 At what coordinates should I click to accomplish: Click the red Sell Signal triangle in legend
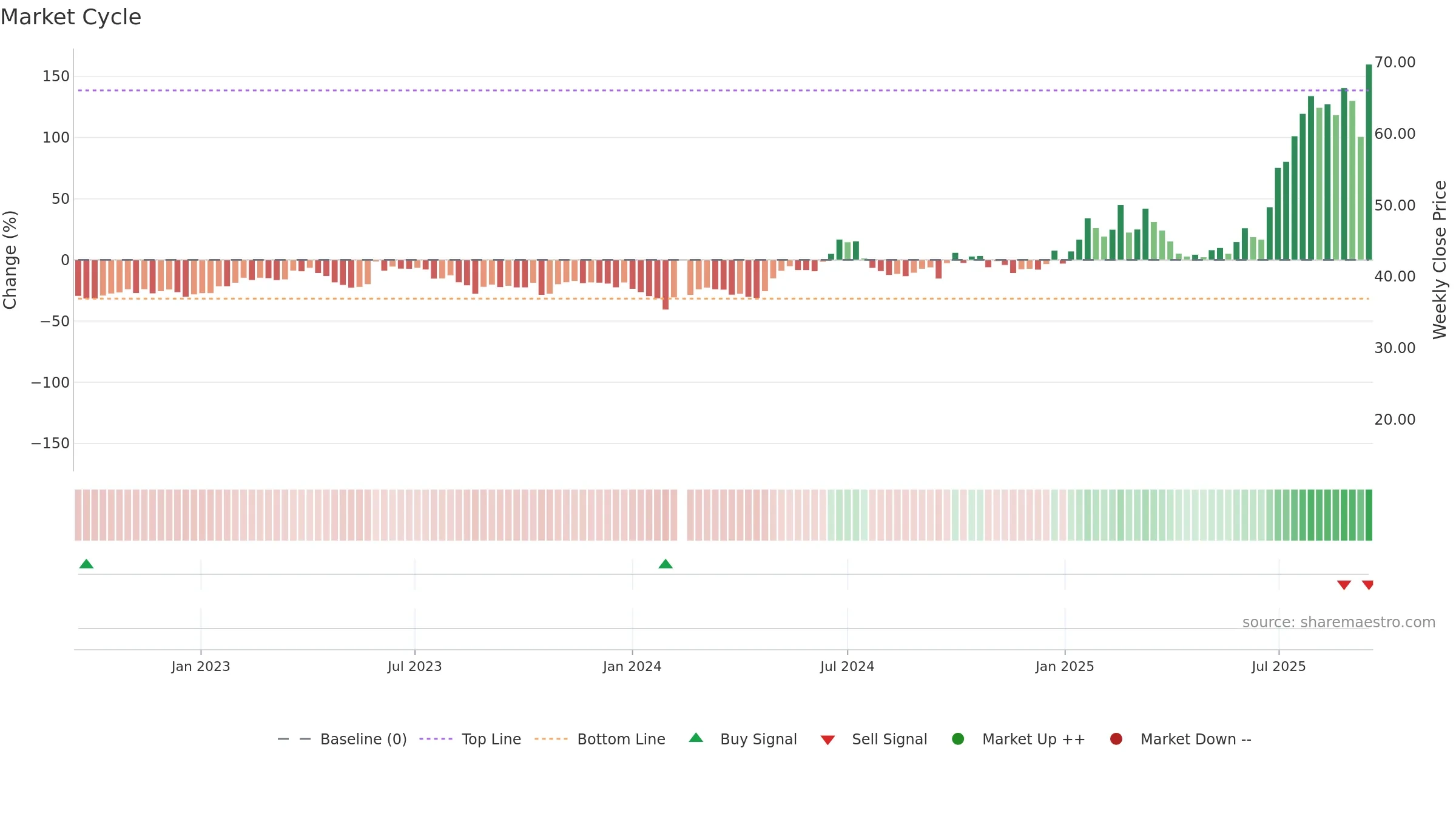(x=827, y=740)
